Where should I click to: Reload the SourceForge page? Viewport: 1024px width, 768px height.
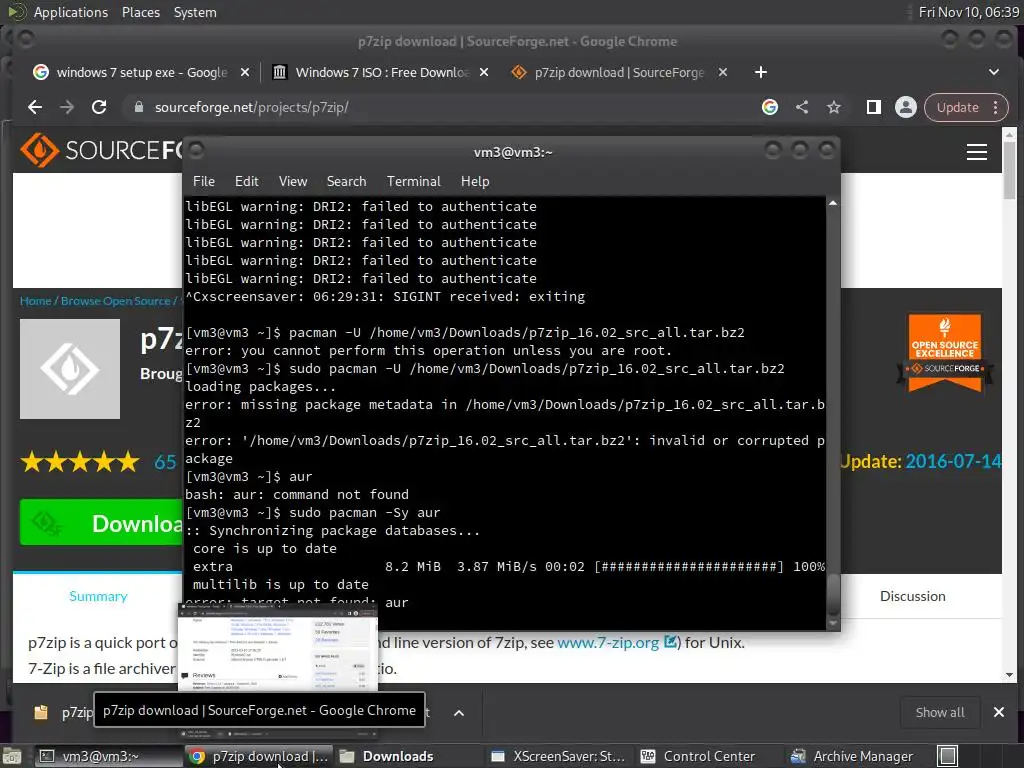pyautogui.click(x=99, y=107)
